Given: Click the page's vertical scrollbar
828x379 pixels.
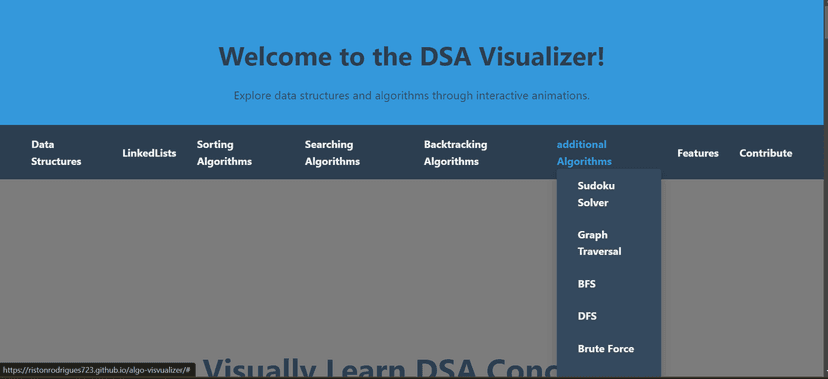Looking at the screenshot, I should (x=825, y=190).
